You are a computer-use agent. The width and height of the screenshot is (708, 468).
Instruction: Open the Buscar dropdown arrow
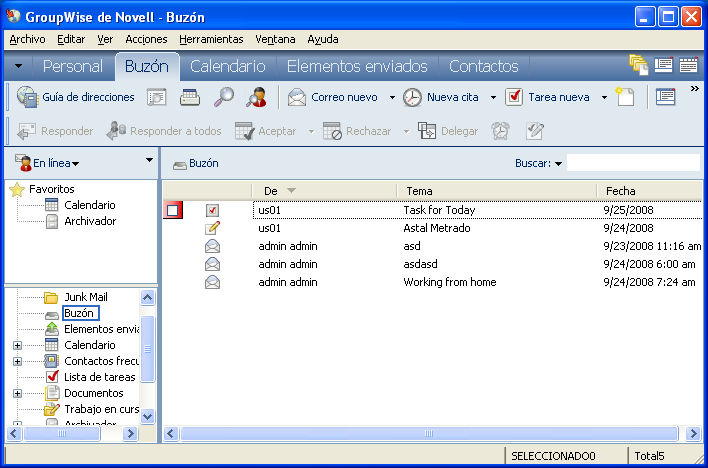[x=558, y=163]
